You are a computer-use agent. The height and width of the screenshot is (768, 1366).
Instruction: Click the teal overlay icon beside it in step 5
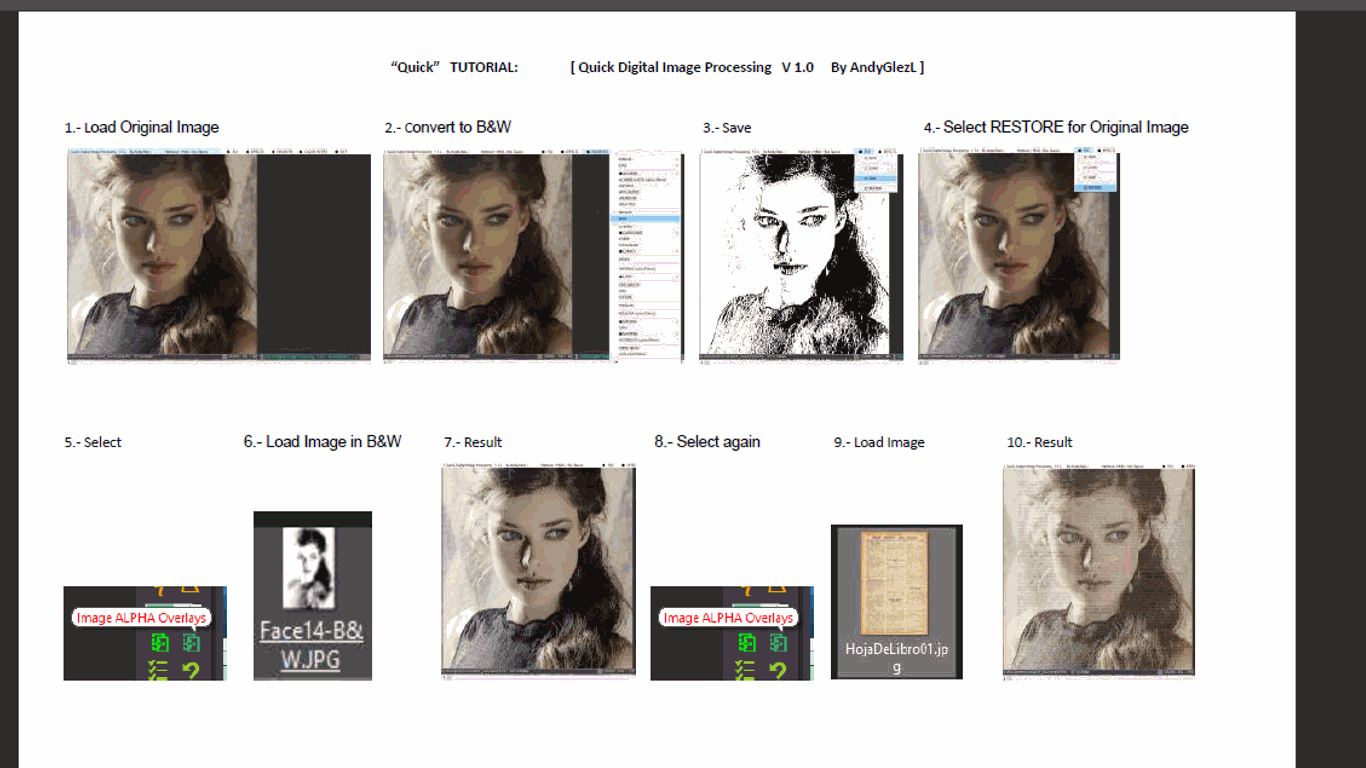pyautogui.click(x=191, y=643)
